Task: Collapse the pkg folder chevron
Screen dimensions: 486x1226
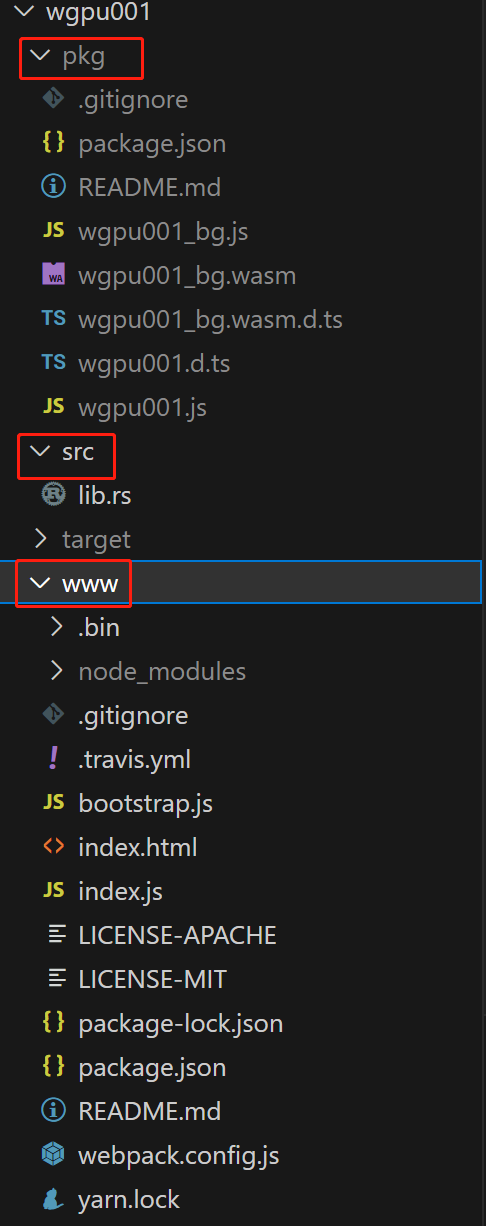Action: click(x=41, y=57)
